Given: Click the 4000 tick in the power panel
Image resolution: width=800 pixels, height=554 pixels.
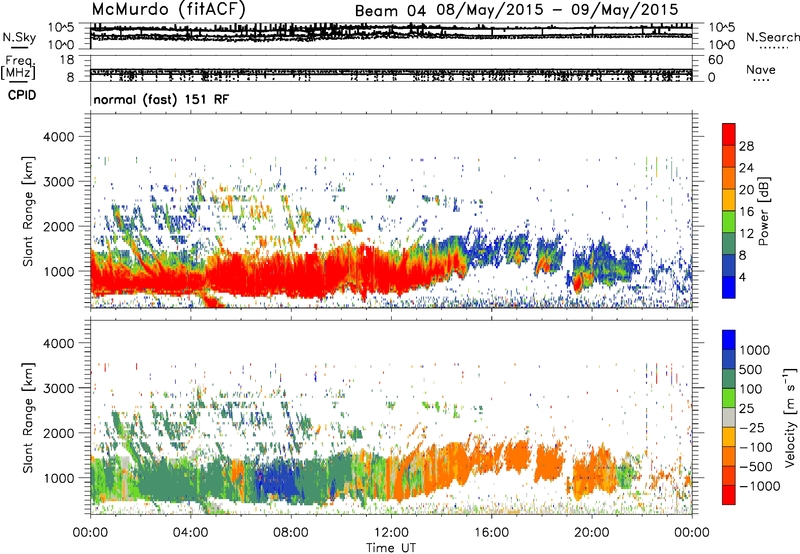Looking at the screenshot, I should (x=60, y=137).
